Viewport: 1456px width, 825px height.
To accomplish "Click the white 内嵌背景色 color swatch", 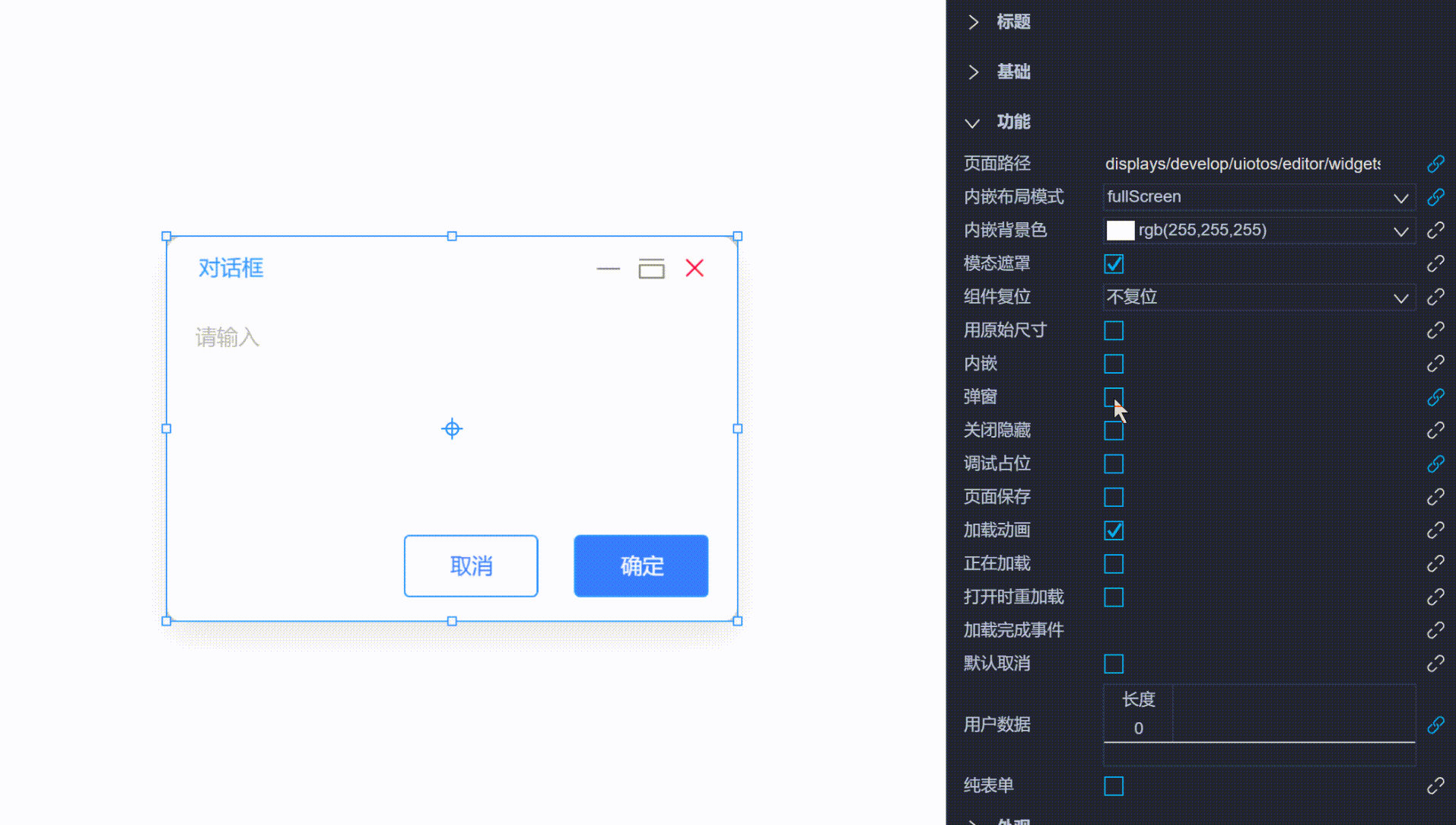I will (x=1120, y=230).
